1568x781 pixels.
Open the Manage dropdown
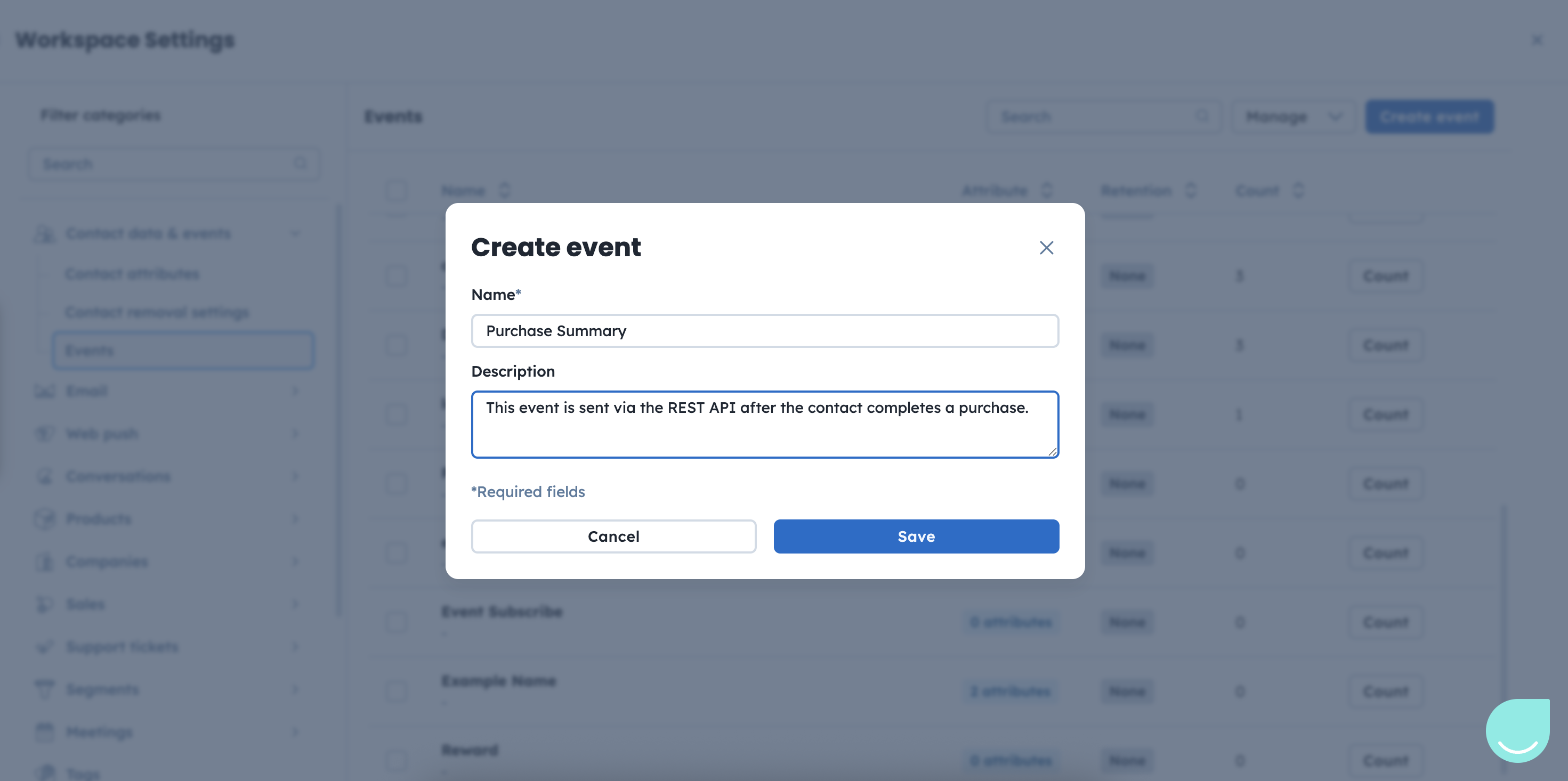pos(1293,116)
